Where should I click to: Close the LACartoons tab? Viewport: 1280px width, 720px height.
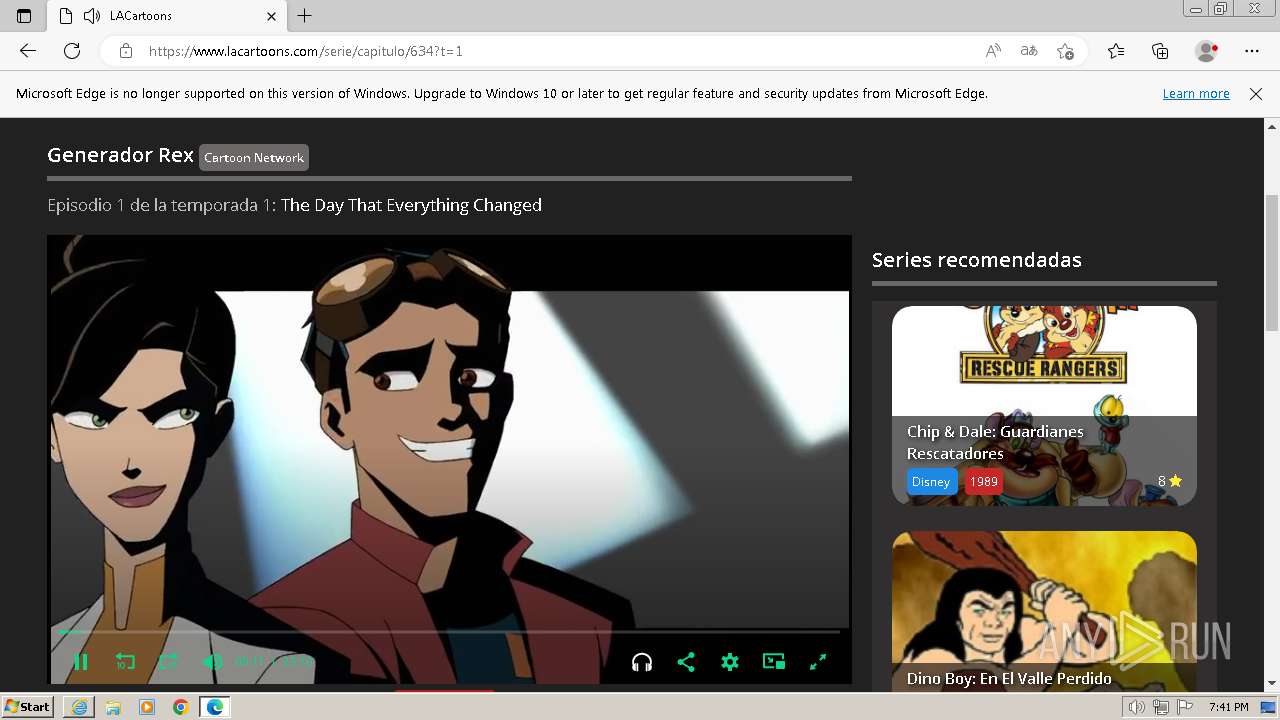[272, 16]
